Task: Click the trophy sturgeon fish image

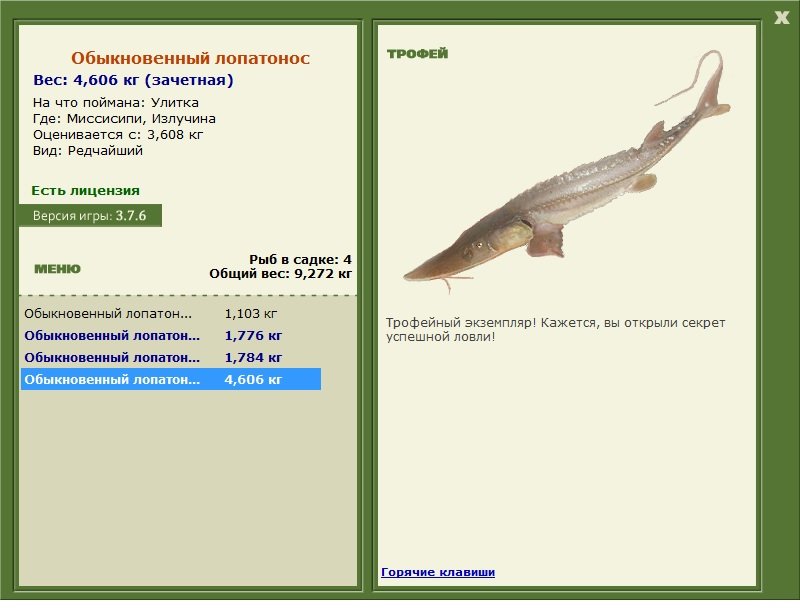Action: point(567,172)
